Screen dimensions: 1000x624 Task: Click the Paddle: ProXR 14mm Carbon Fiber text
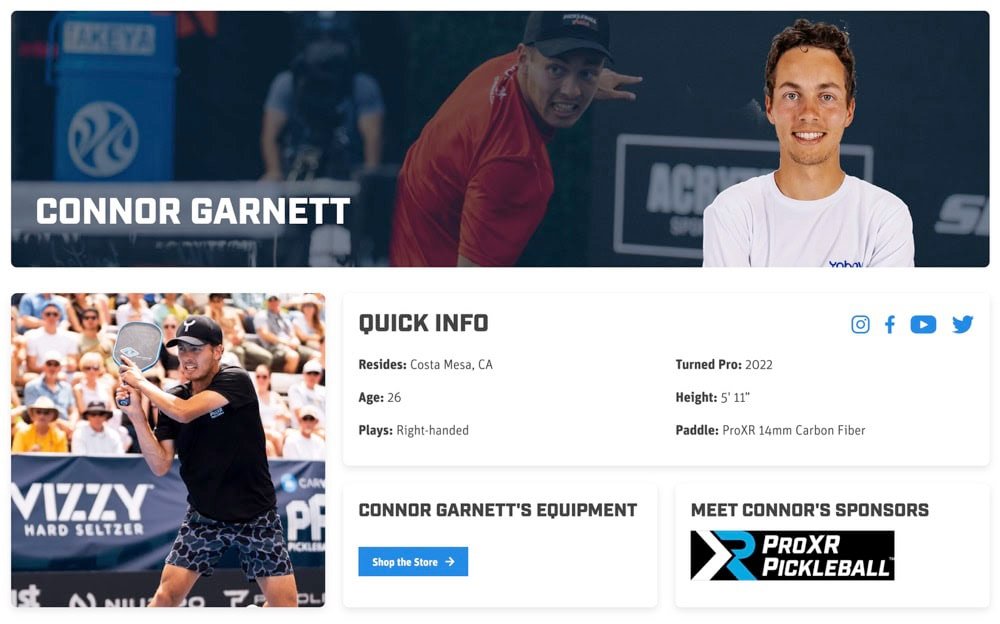pos(770,430)
